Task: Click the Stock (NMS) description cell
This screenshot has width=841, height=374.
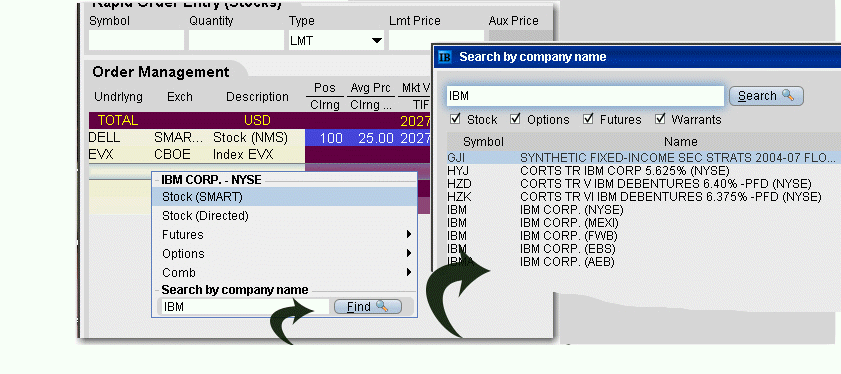Action: pyautogui.click(x=250, y=138)
